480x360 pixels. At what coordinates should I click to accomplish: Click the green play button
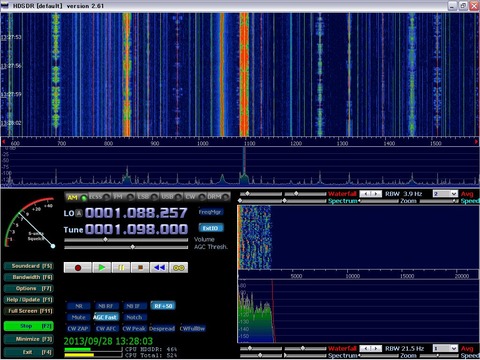coord(102,268)
